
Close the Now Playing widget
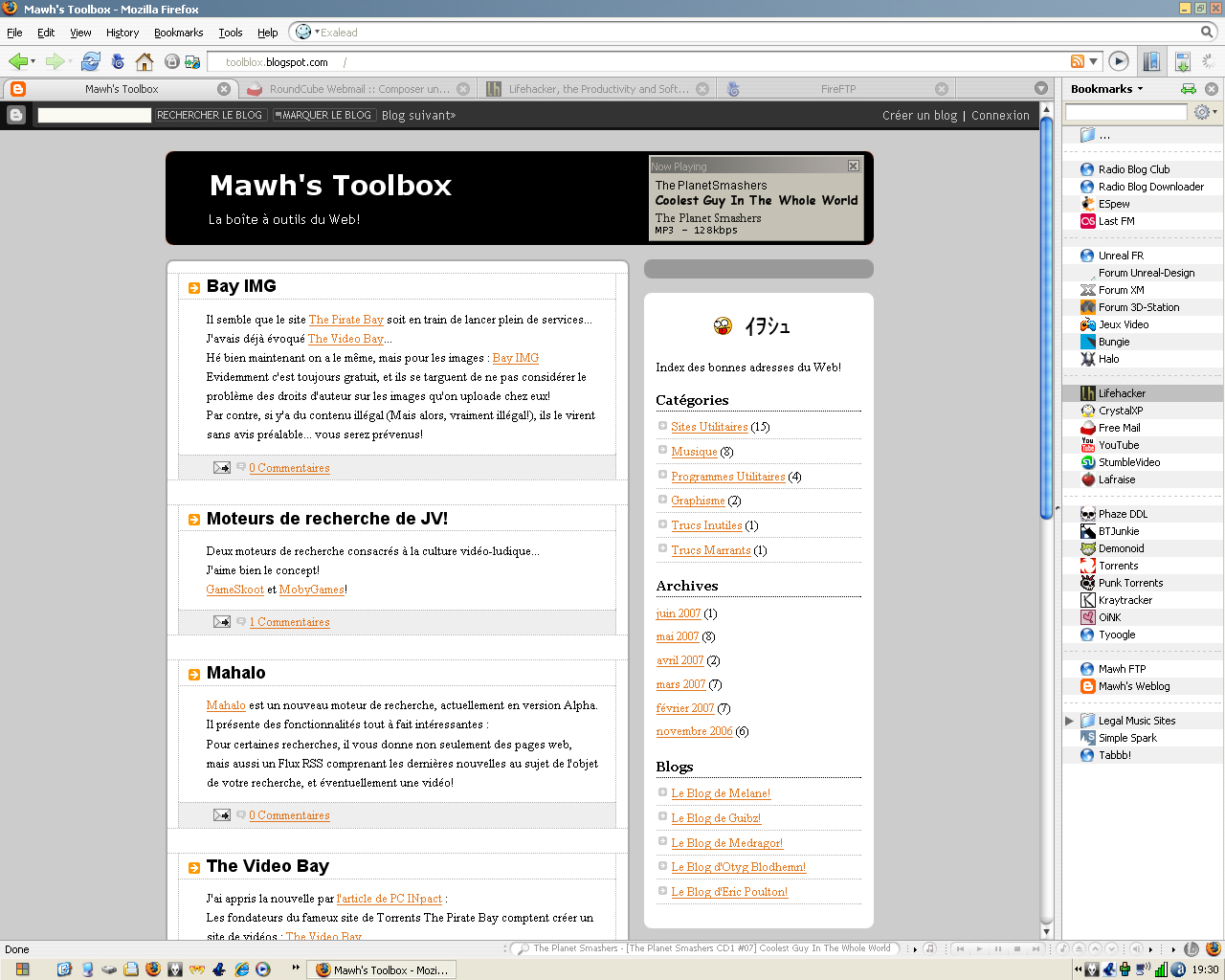853,166
